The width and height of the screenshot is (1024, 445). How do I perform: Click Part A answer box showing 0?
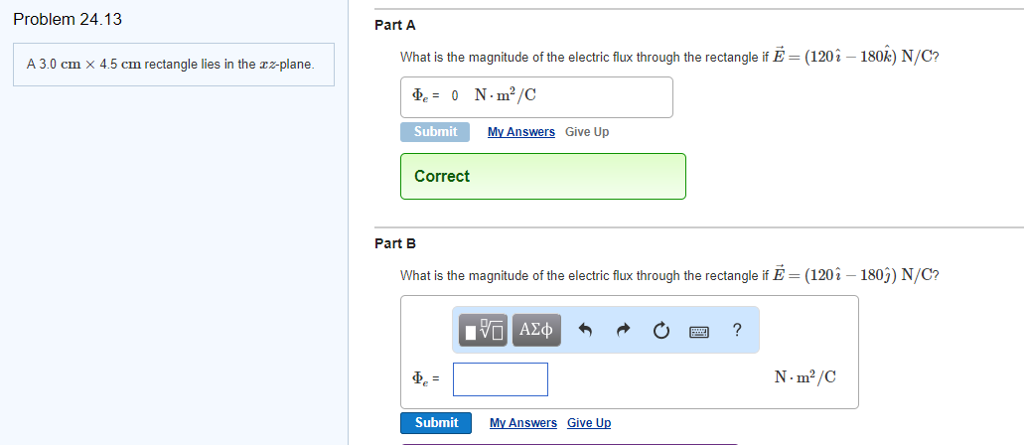click(536, 97)
